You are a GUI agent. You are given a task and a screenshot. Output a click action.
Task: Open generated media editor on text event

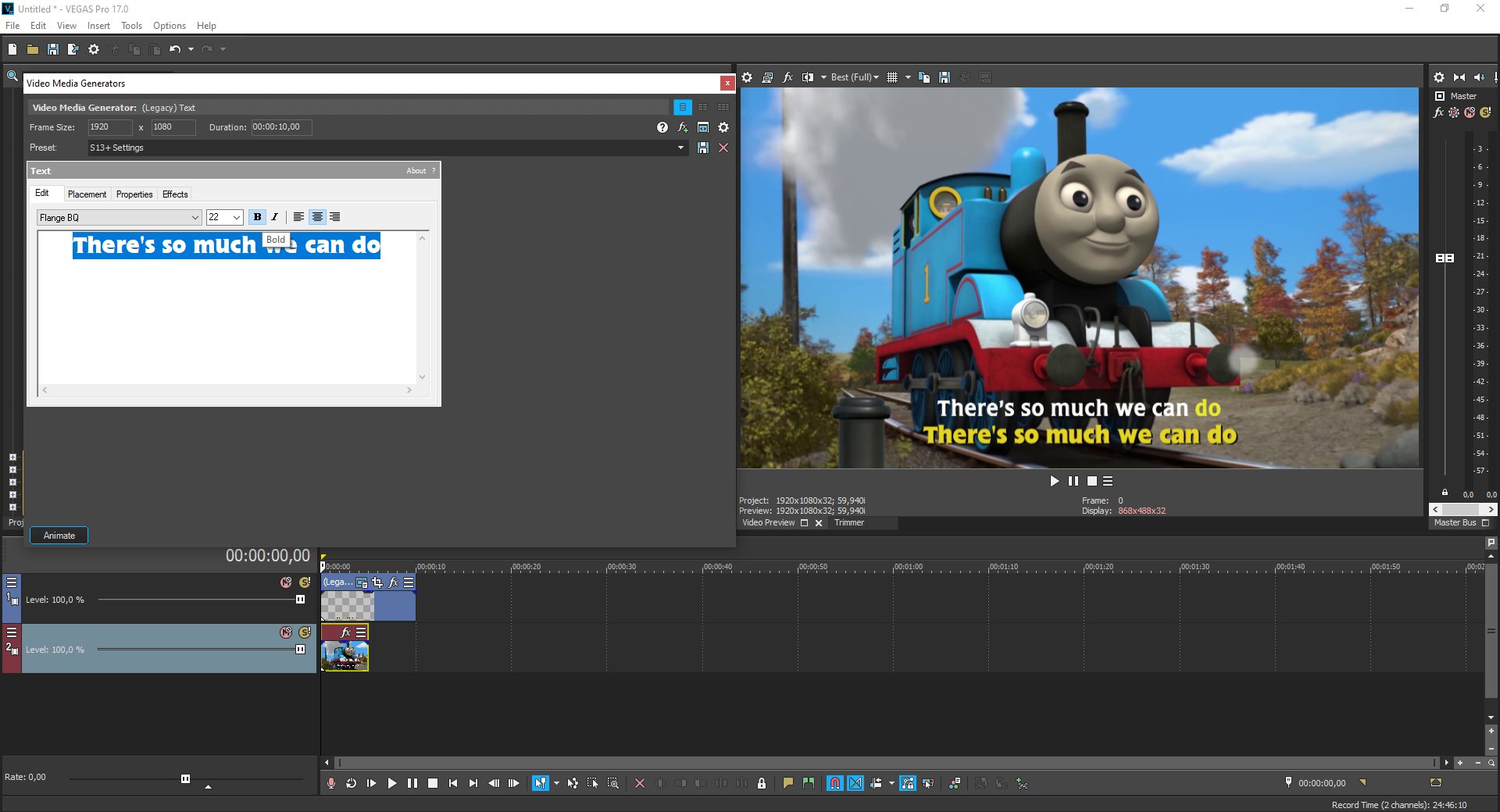click(x=362, y=582)
